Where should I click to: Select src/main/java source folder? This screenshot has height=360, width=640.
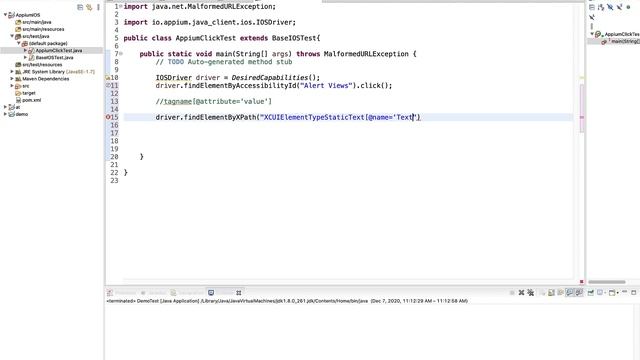pos(36,22)
